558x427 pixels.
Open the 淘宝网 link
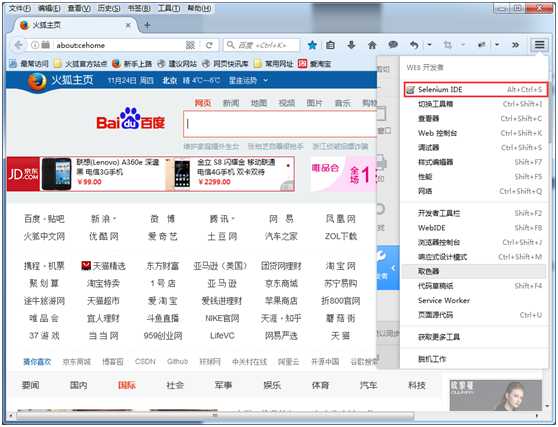pyautogui.click(x=341, y=266)
